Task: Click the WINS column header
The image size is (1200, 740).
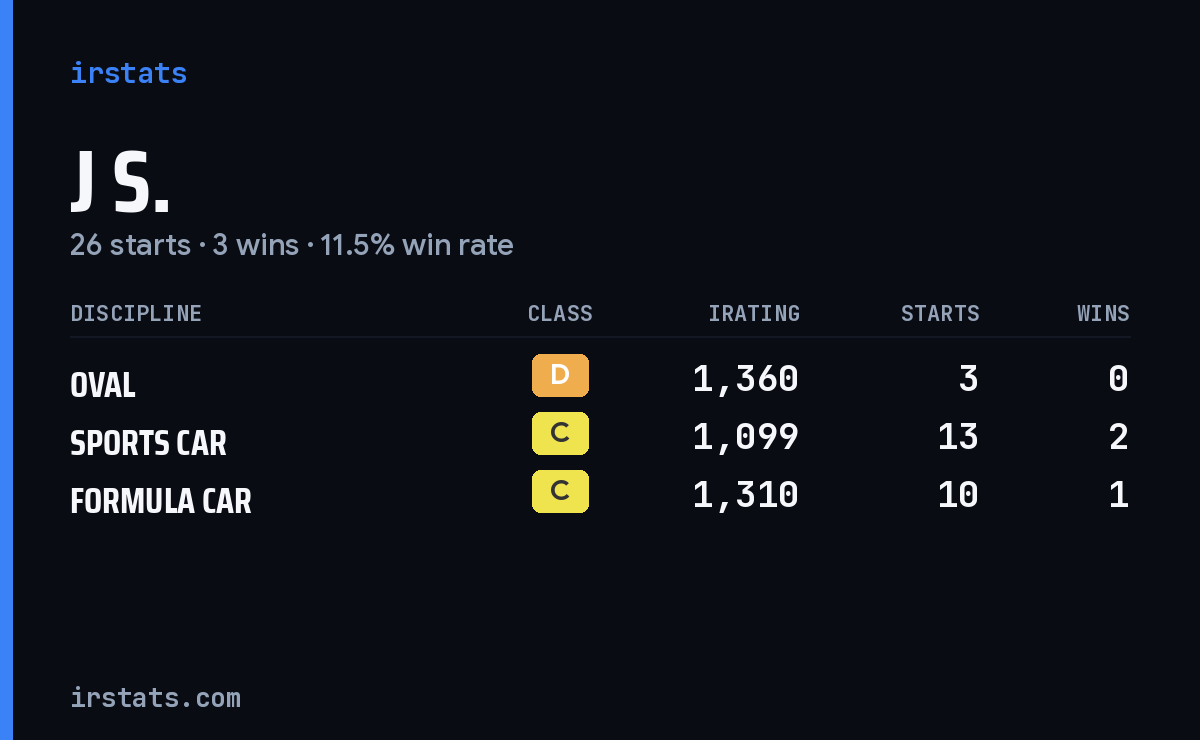Action: pyautogui.click(x=1103, y=313)
